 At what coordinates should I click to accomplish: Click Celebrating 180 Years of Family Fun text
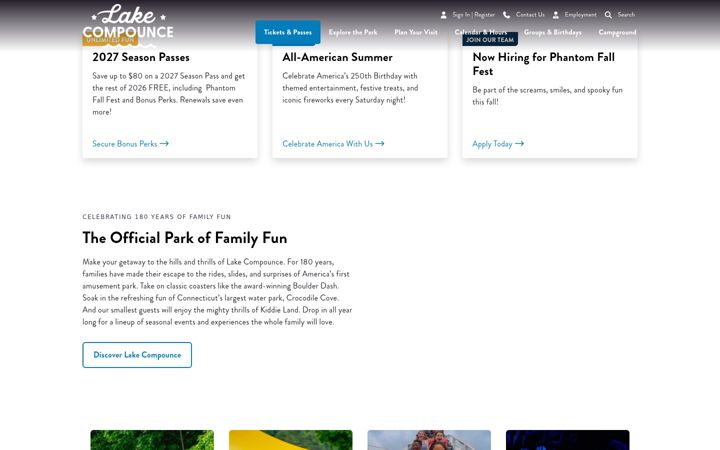point(157,217)
